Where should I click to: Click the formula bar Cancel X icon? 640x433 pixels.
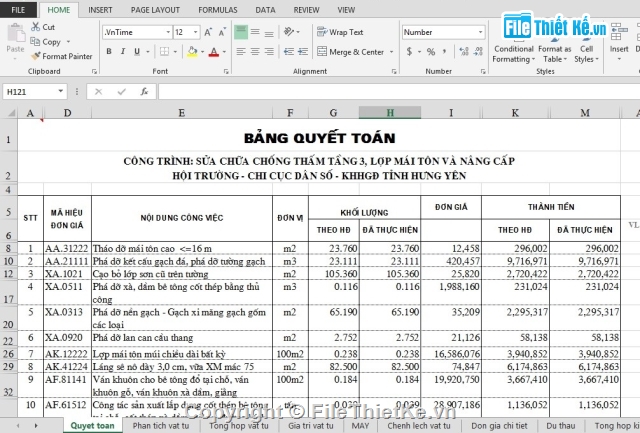click(x=98, y=92)
